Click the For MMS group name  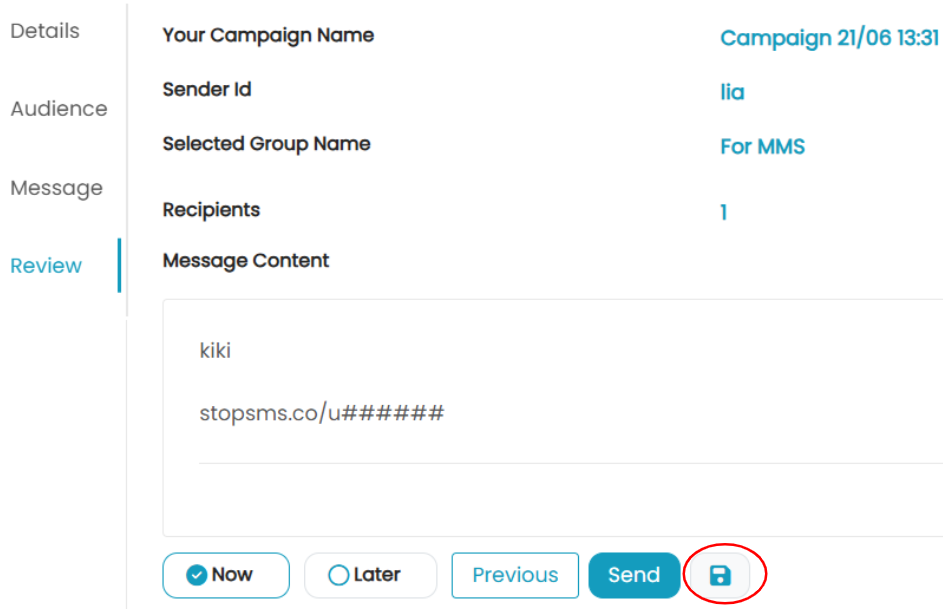[763, 147]
